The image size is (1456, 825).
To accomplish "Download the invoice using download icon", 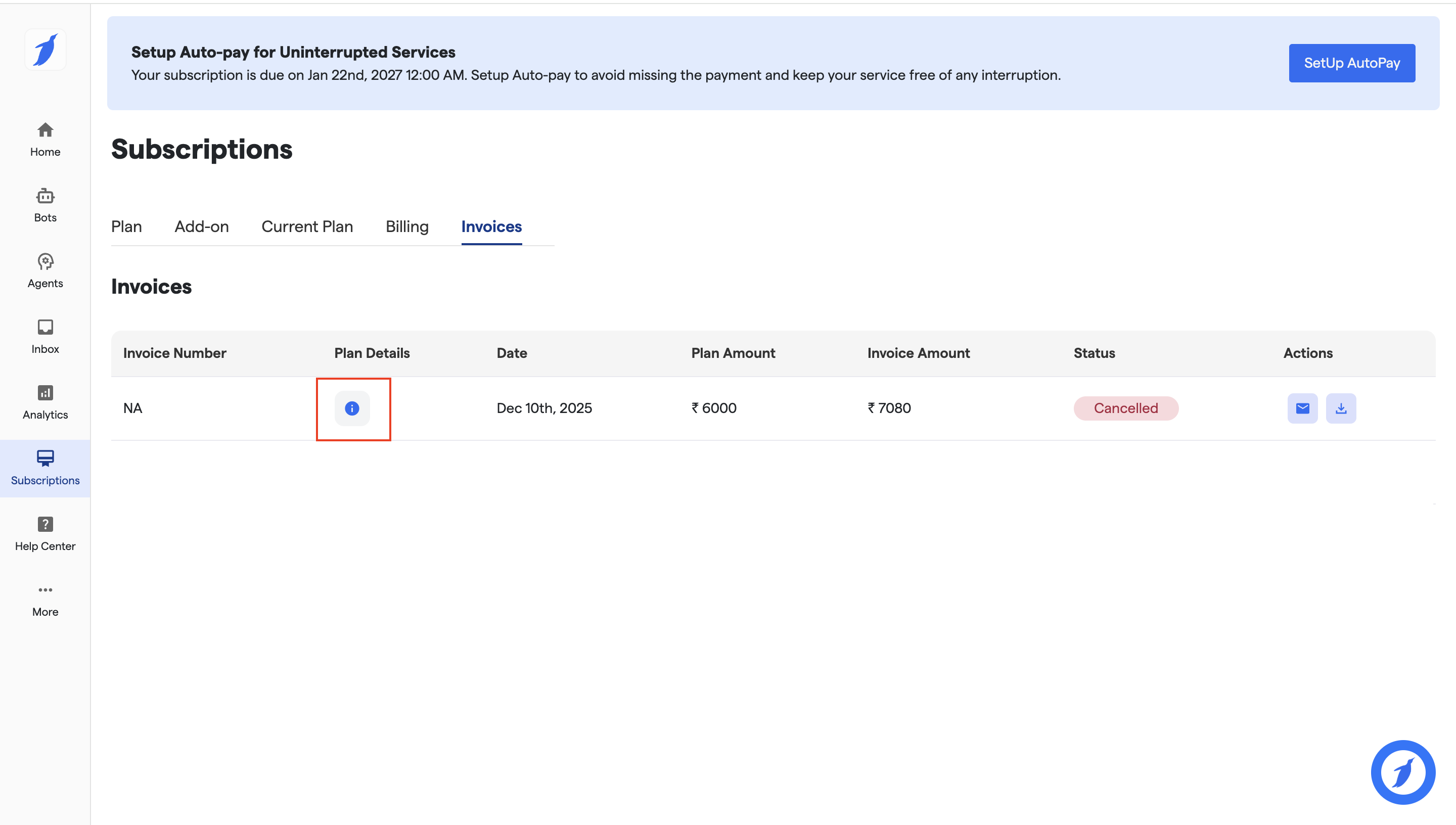I will point(1340,408).
